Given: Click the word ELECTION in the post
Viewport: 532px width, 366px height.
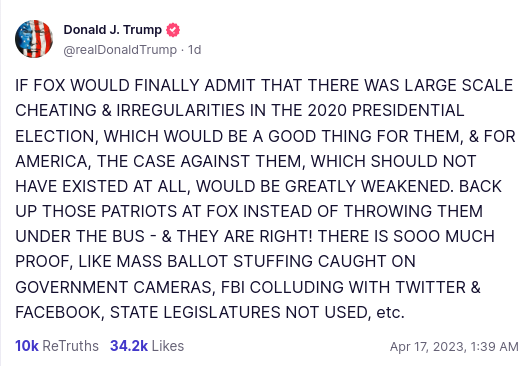Looking at the screenshot, I should tap(54, 136).
